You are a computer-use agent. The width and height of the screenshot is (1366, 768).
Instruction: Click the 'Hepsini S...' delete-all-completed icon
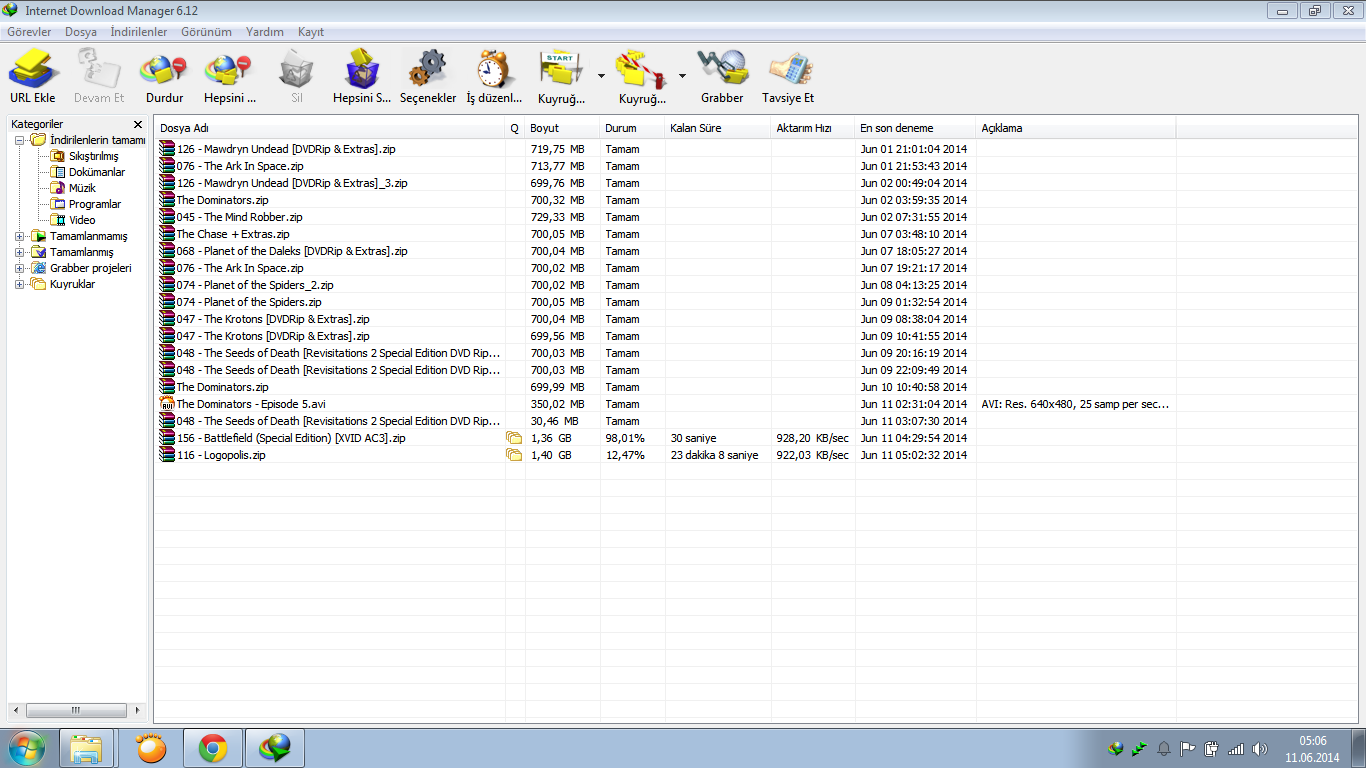[362, 69]
